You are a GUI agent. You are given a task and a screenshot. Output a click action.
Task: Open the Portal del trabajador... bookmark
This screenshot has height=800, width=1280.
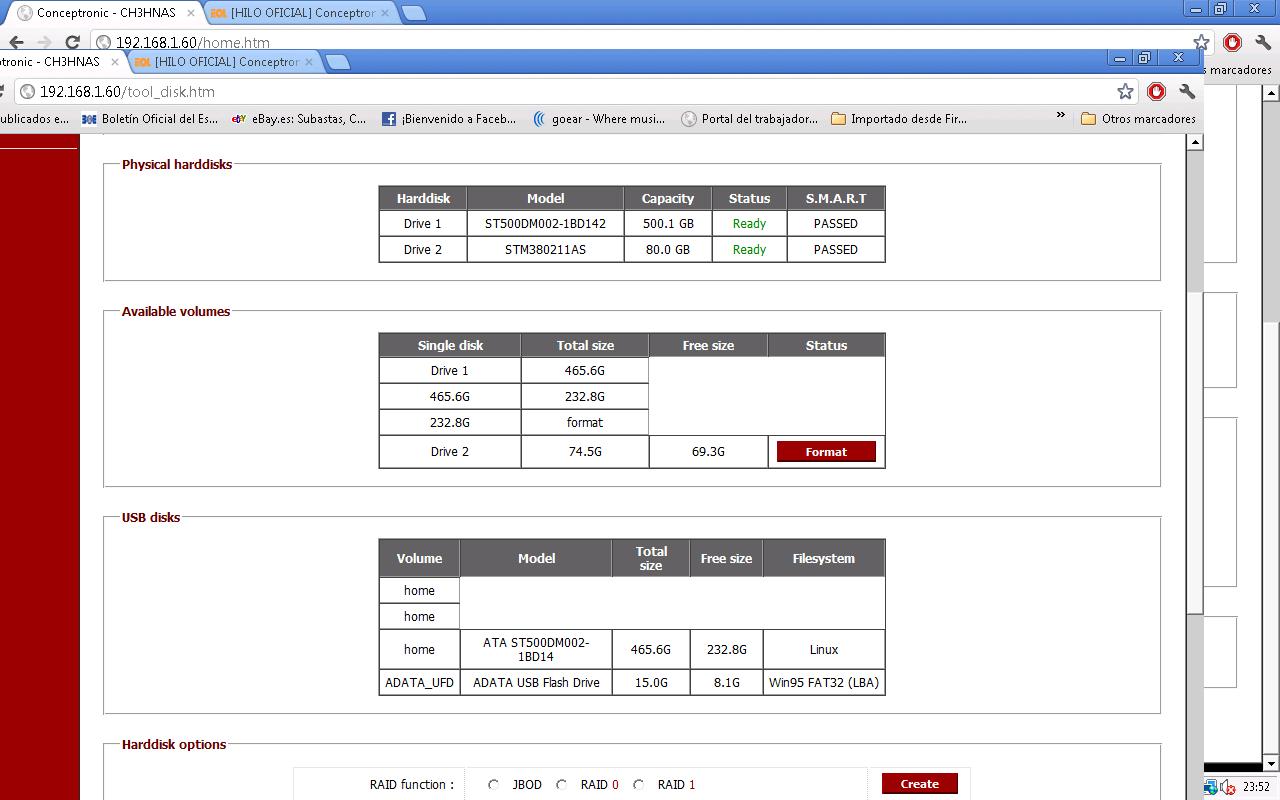pyautogui.click(x=749, y=119)
